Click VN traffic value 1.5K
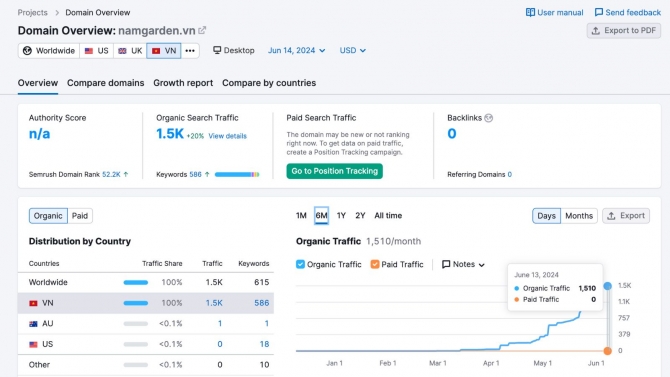670x377 pixels. (x=214, y=303)
